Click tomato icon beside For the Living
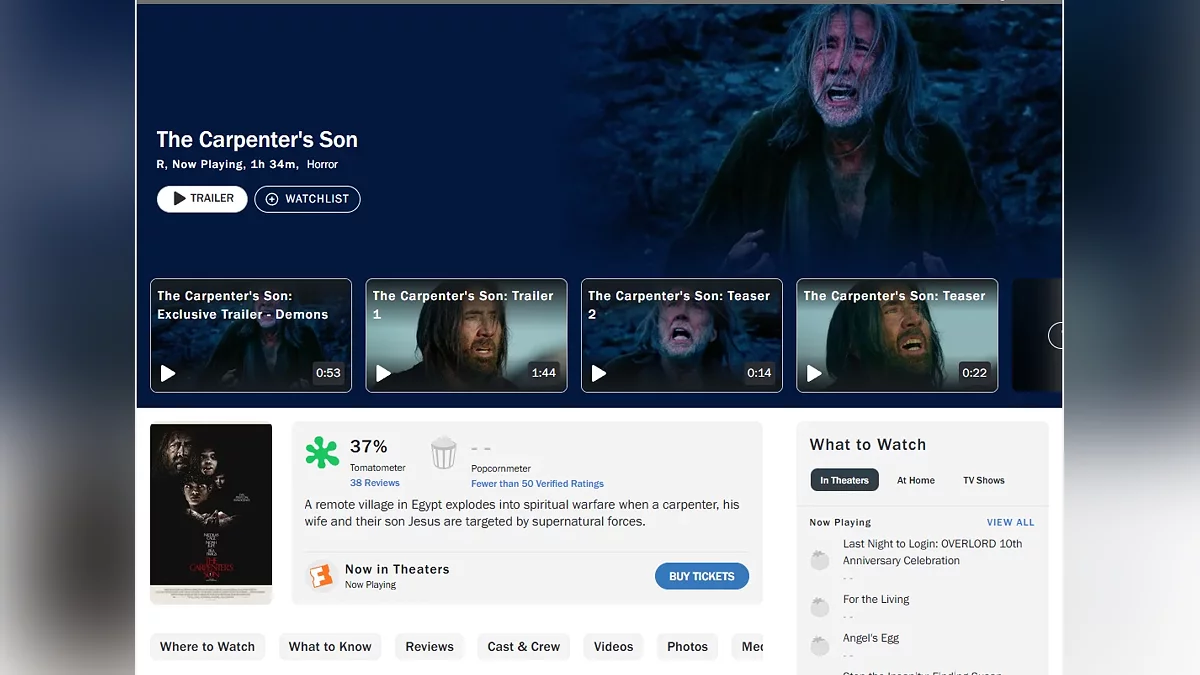1200x675 pixels. [x=820, y=607]
